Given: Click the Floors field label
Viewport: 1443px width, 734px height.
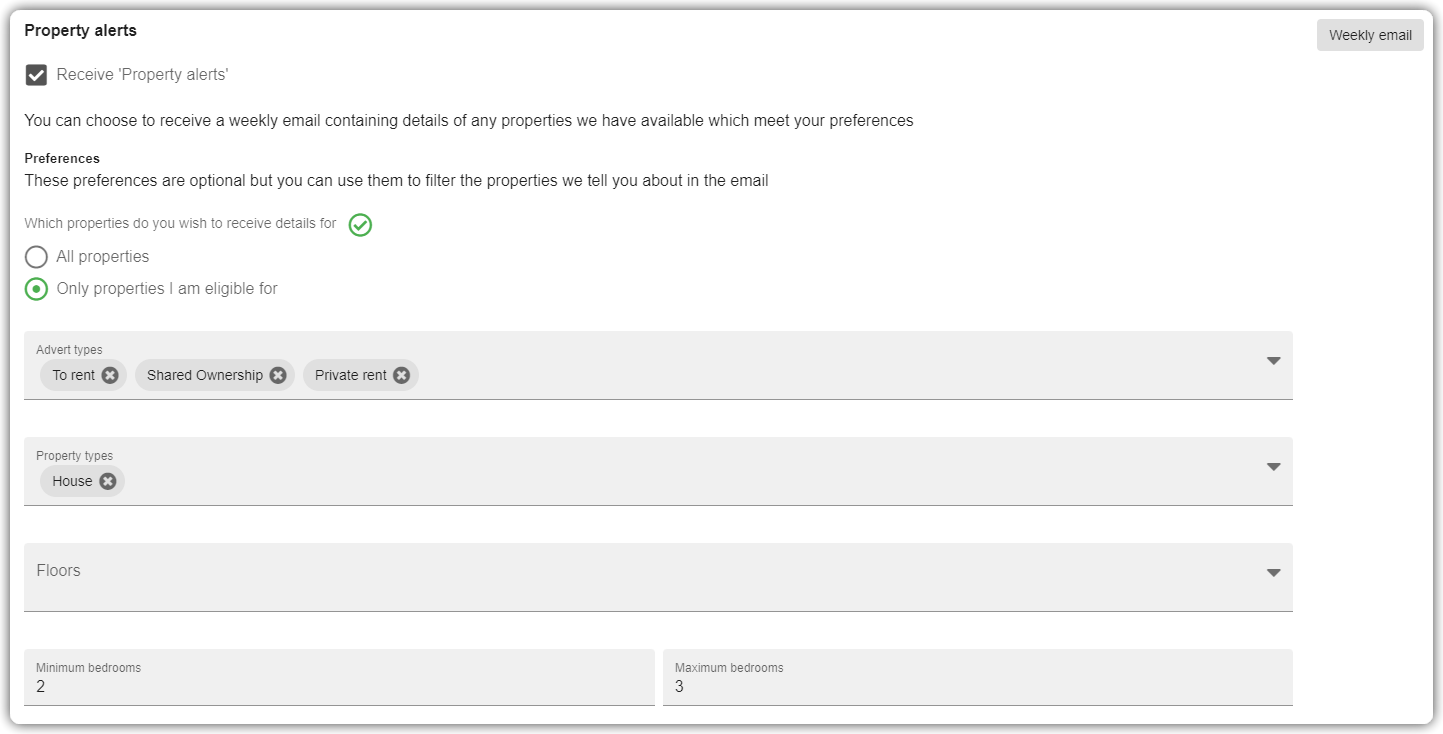Looking at the screenshot, I should coord(58,570).
